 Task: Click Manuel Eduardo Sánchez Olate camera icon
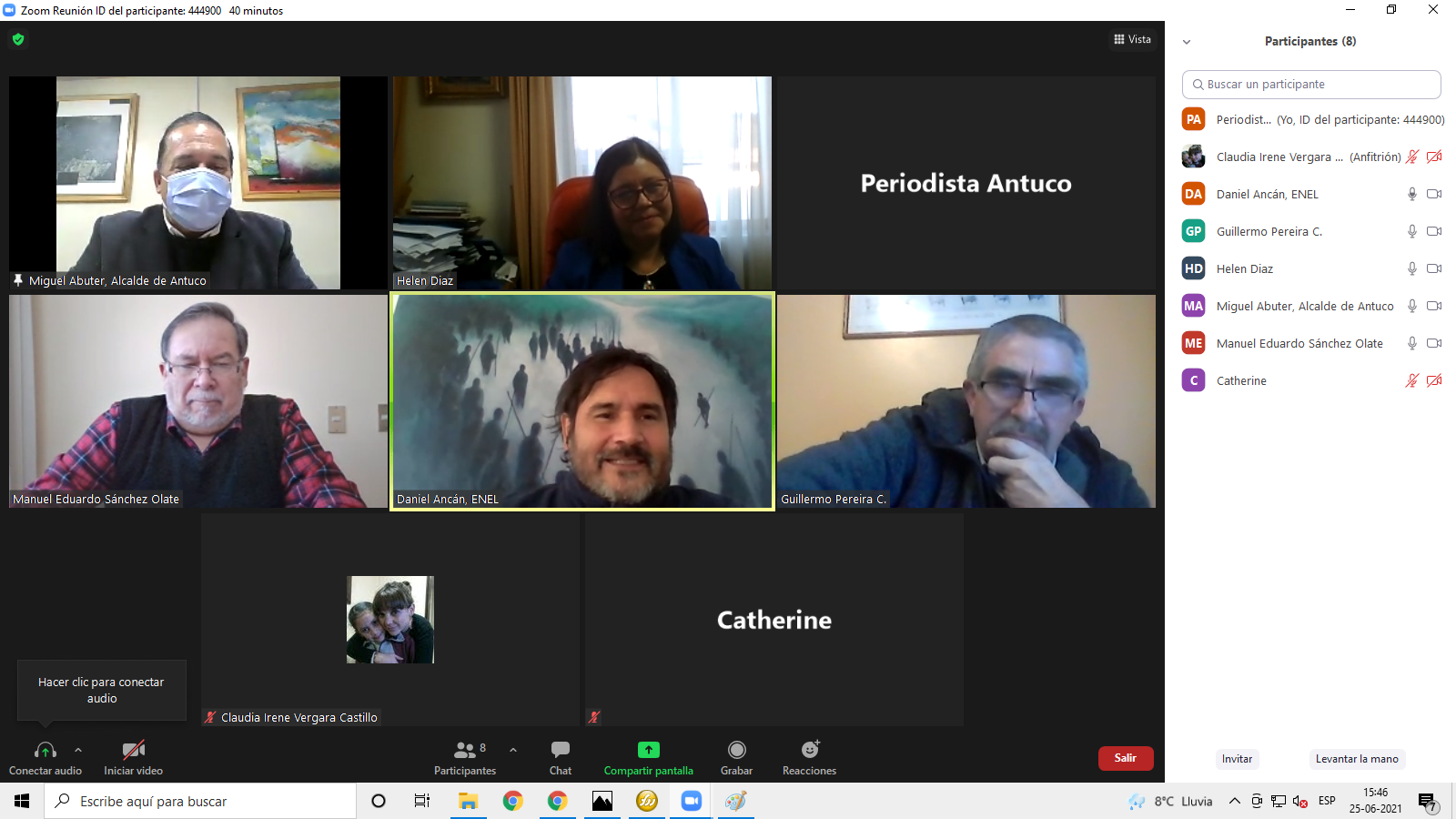click(1434, 343)
